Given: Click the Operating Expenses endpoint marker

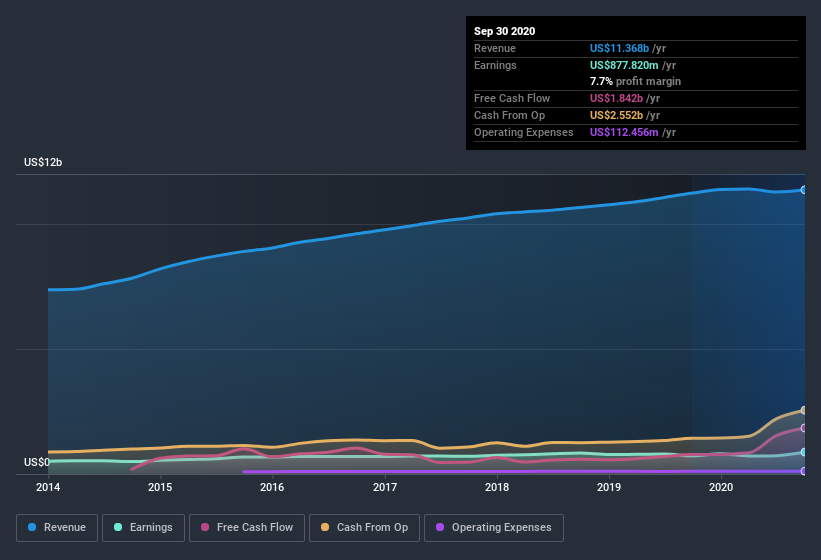Looking at the screenshot, I should coord(803,471).
